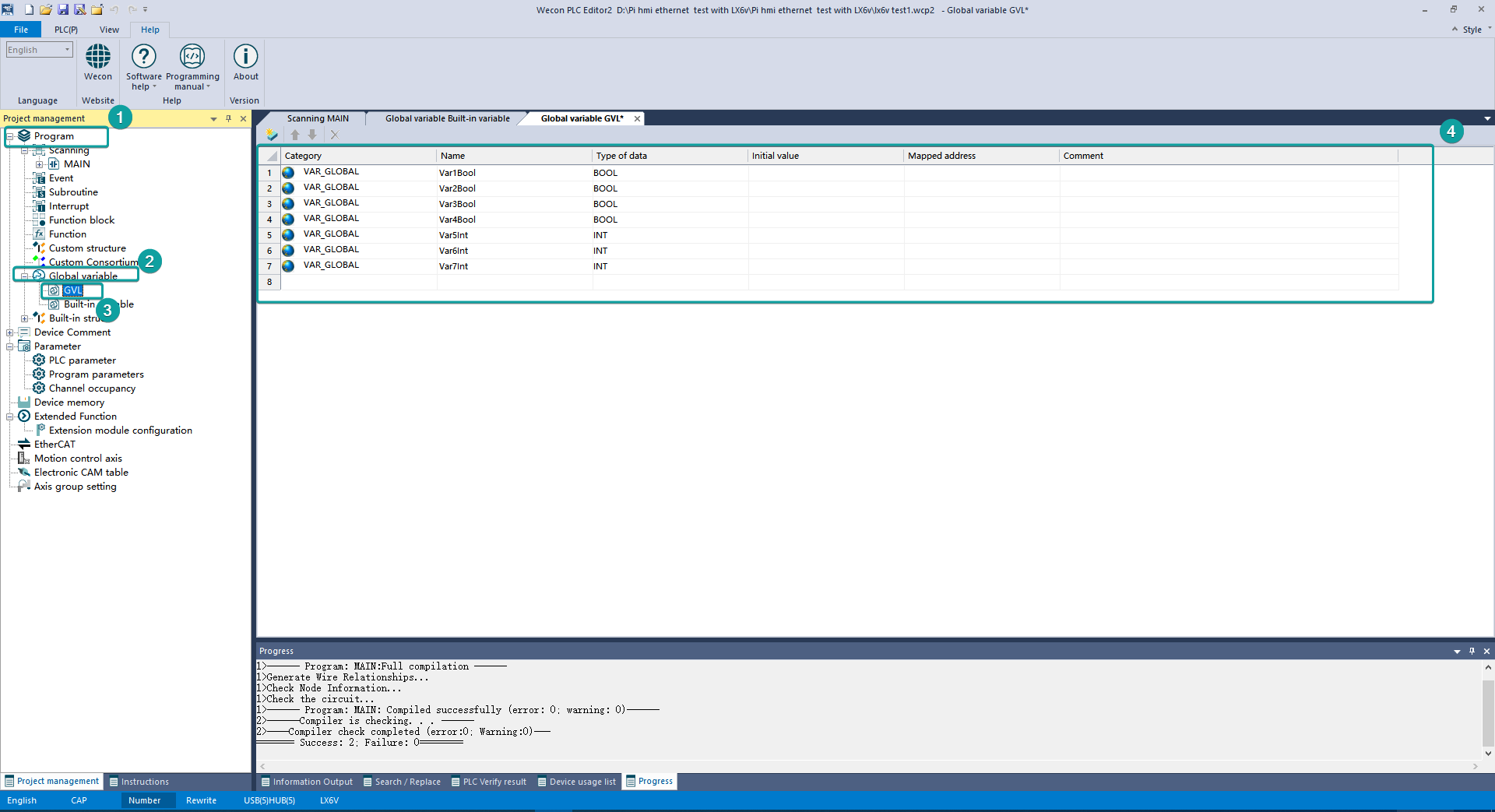Select Custom structure in the tree

click(x=87, y=248)
